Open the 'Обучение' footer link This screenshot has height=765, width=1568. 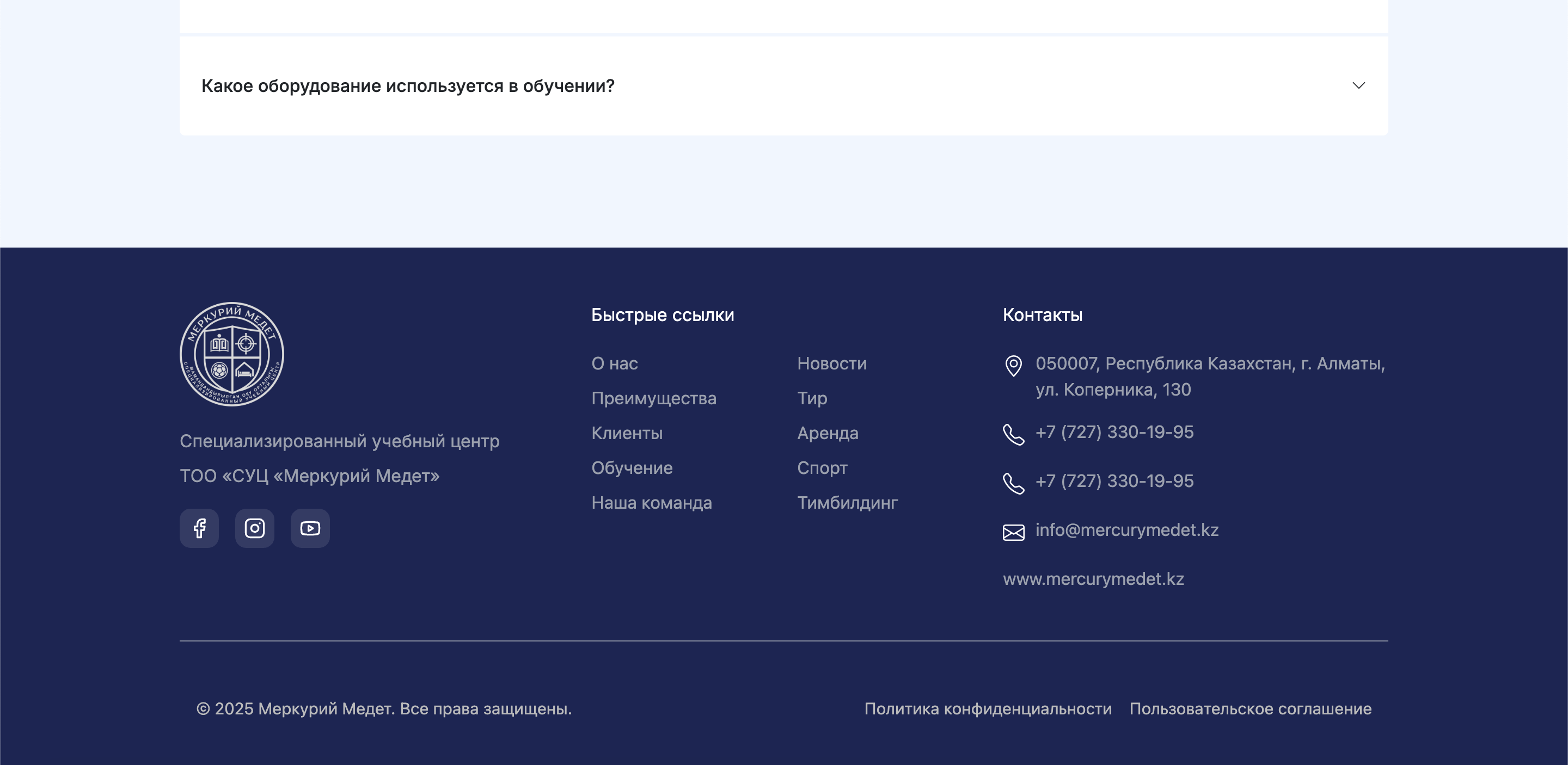point(632,467)
